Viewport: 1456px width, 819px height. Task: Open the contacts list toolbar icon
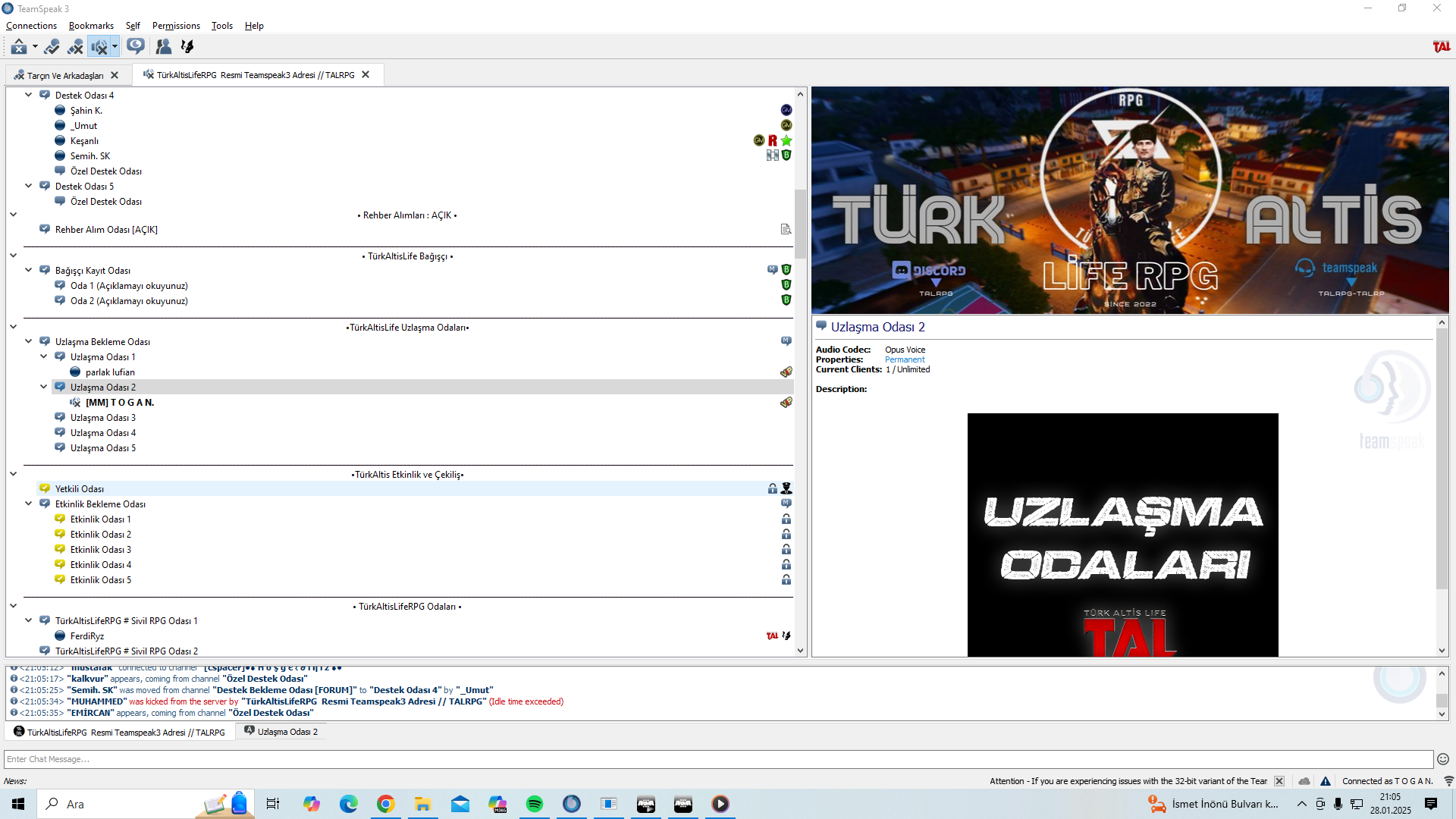(163, 47)
